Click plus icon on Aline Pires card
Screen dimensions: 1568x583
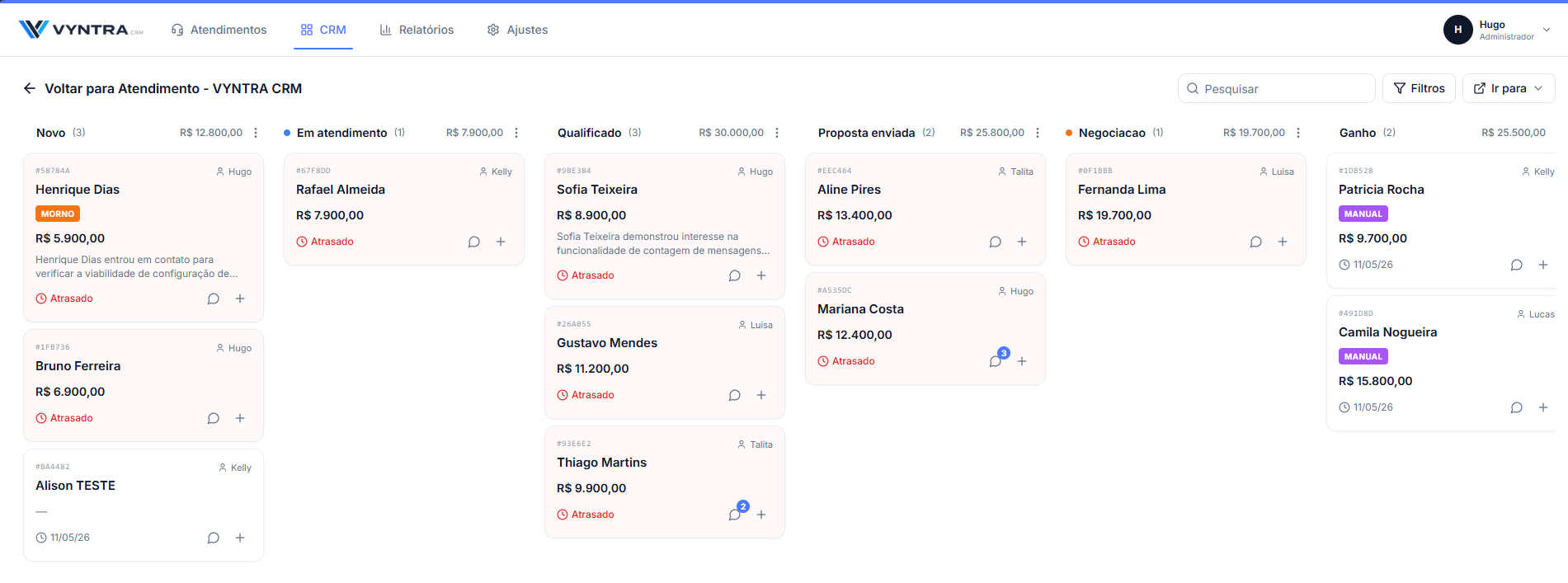[x=1022, y=242]
